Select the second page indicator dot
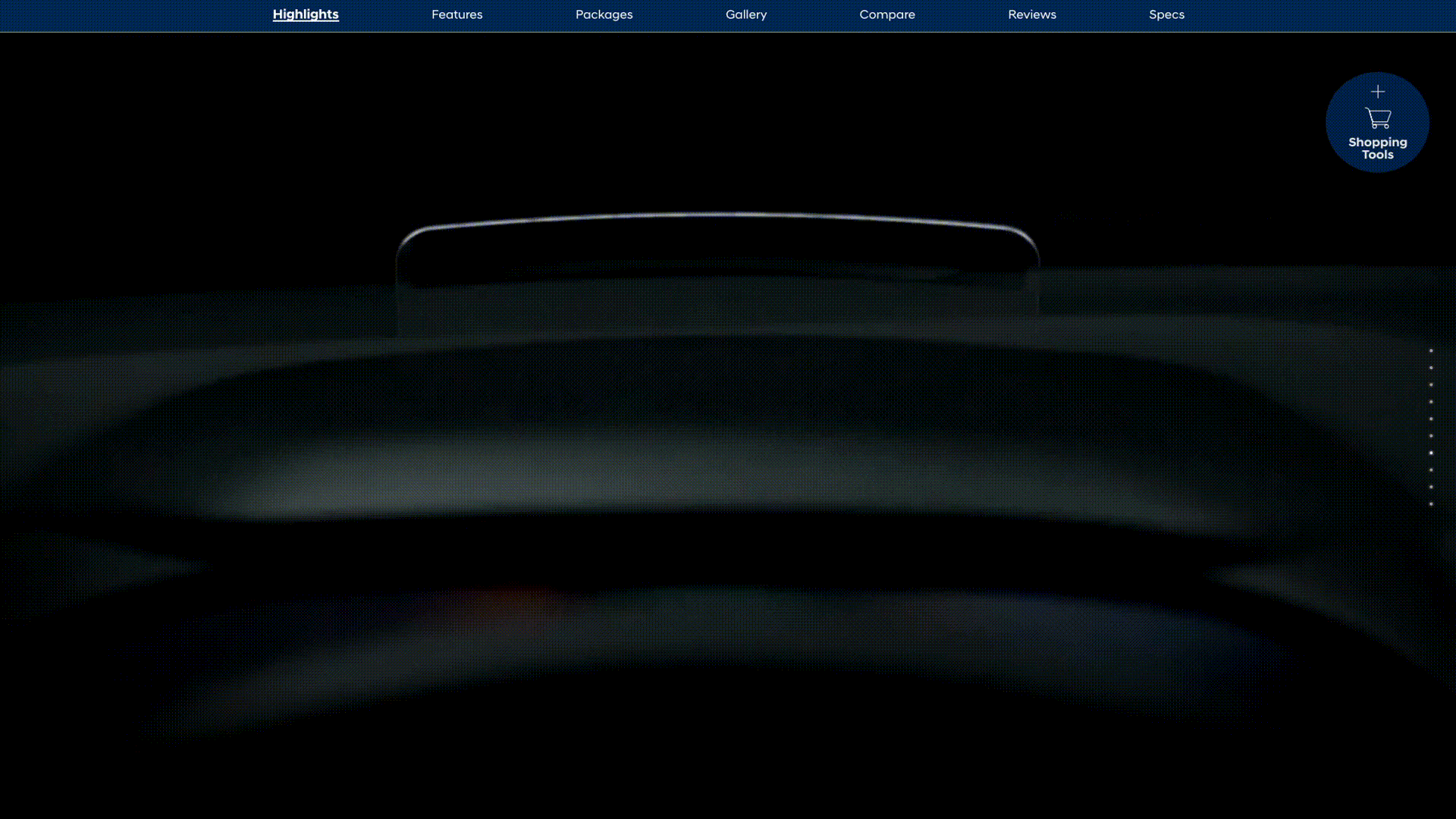 point(1431,368)
